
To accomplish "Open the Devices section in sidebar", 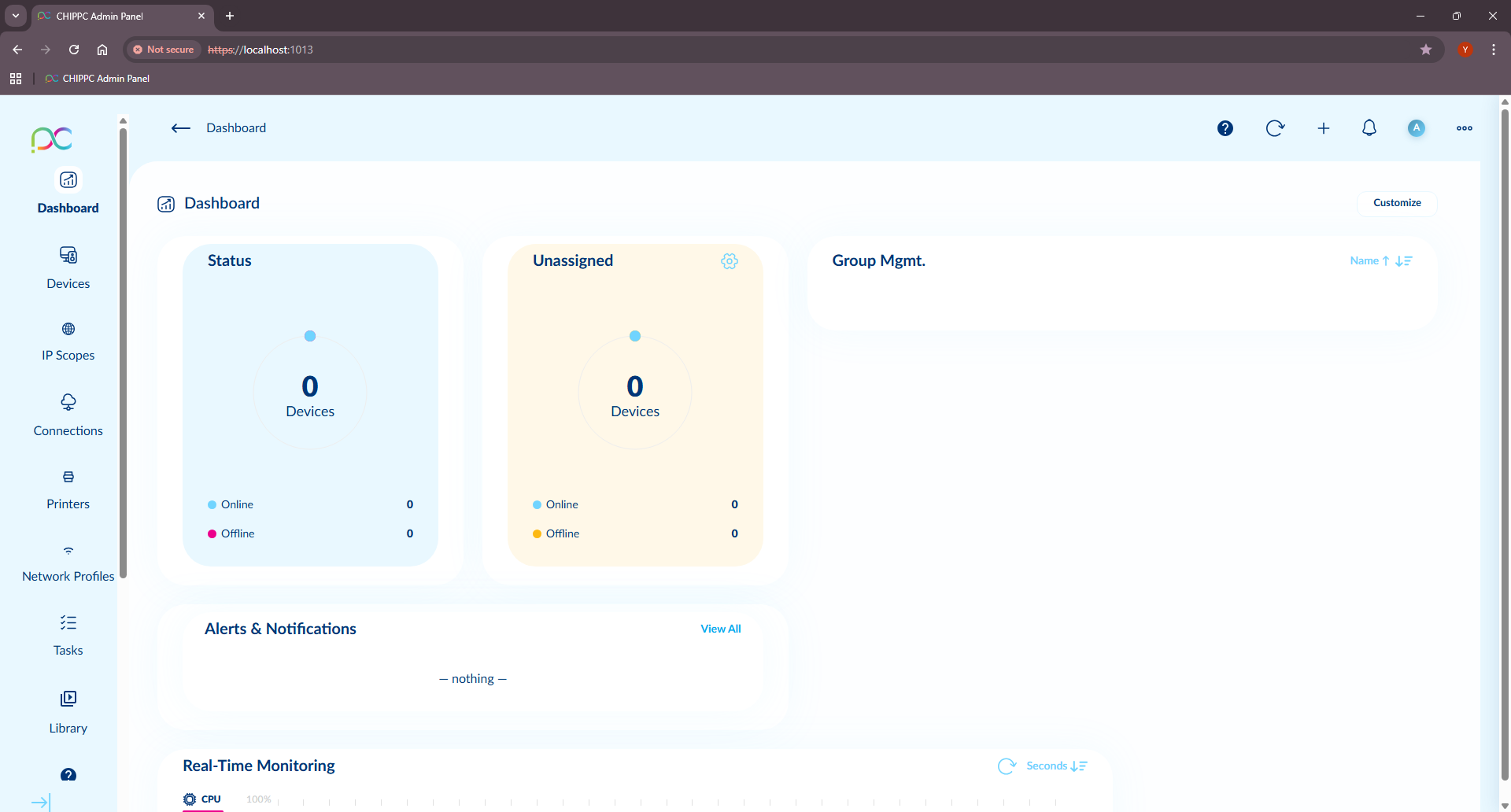I will 68,268.
